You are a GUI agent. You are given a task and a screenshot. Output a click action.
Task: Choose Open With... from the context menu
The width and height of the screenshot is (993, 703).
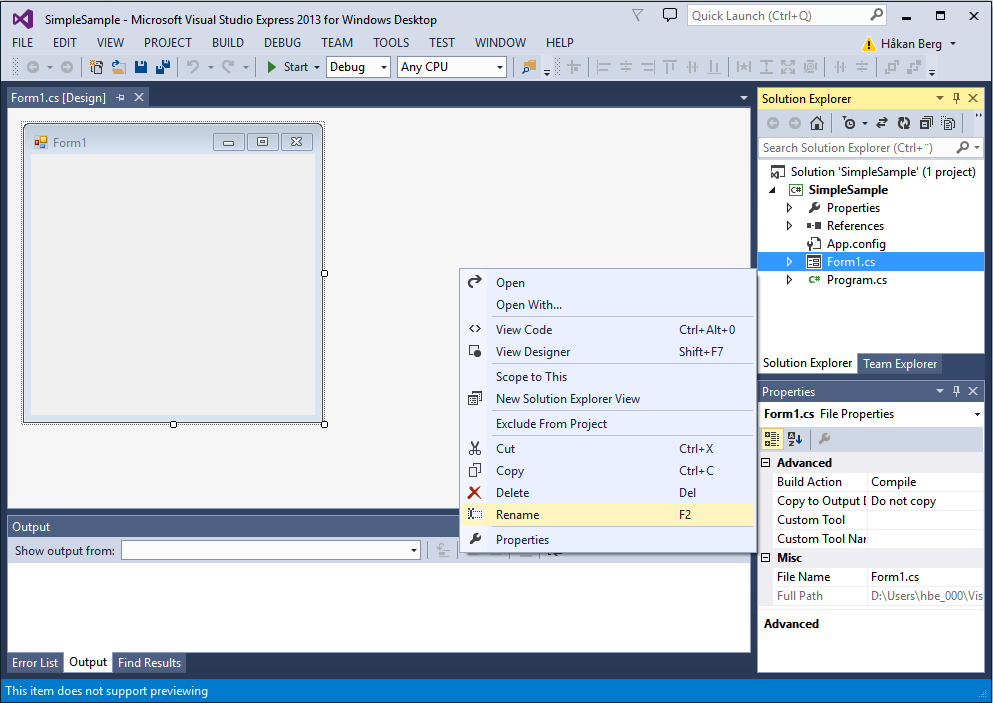pos(608,305)
